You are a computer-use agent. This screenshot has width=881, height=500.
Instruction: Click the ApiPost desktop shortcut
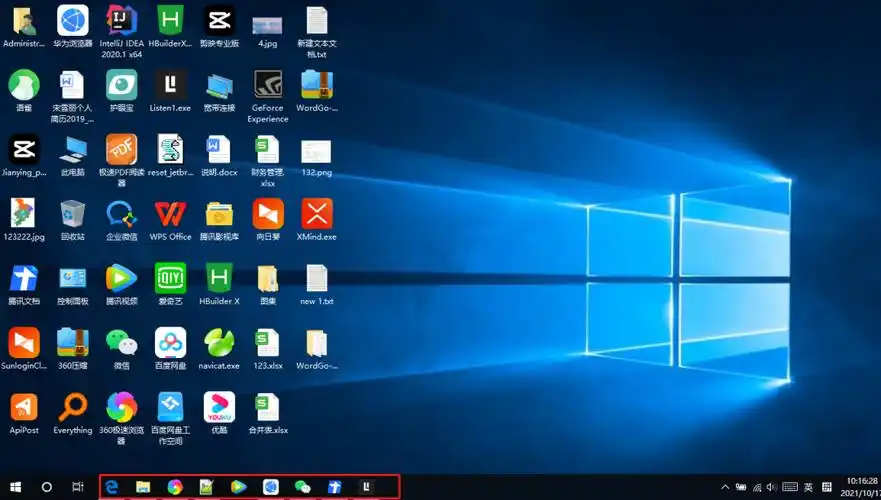(x=24, y=407)
